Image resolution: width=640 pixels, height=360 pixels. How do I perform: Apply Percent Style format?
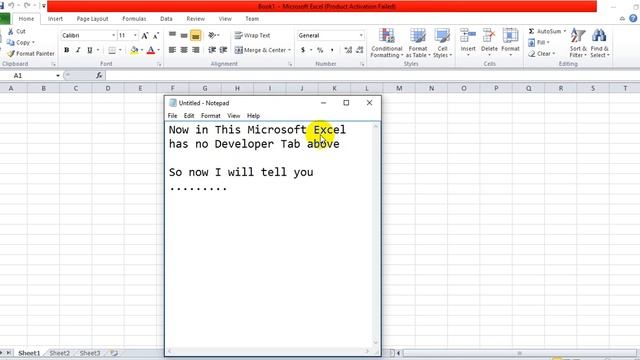[320, 50]
